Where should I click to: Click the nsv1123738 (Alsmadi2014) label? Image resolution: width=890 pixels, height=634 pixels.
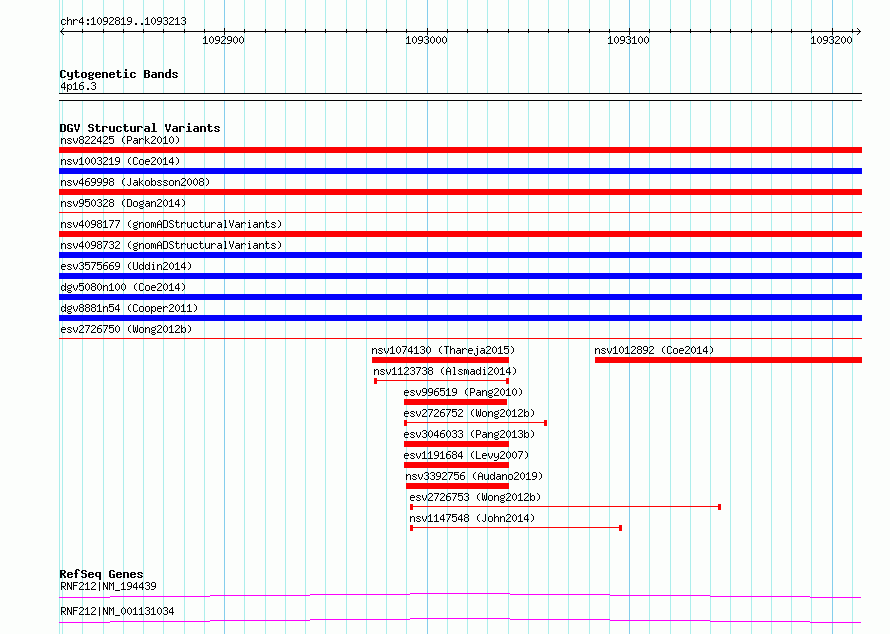click(445, 371)
